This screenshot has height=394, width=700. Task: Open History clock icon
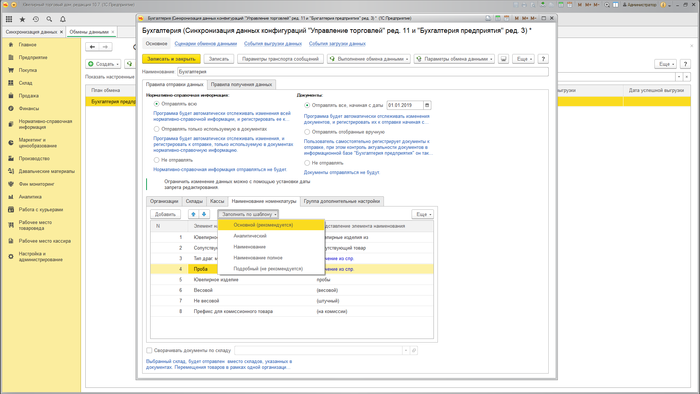pyautogui.click(x=36, y=19)
